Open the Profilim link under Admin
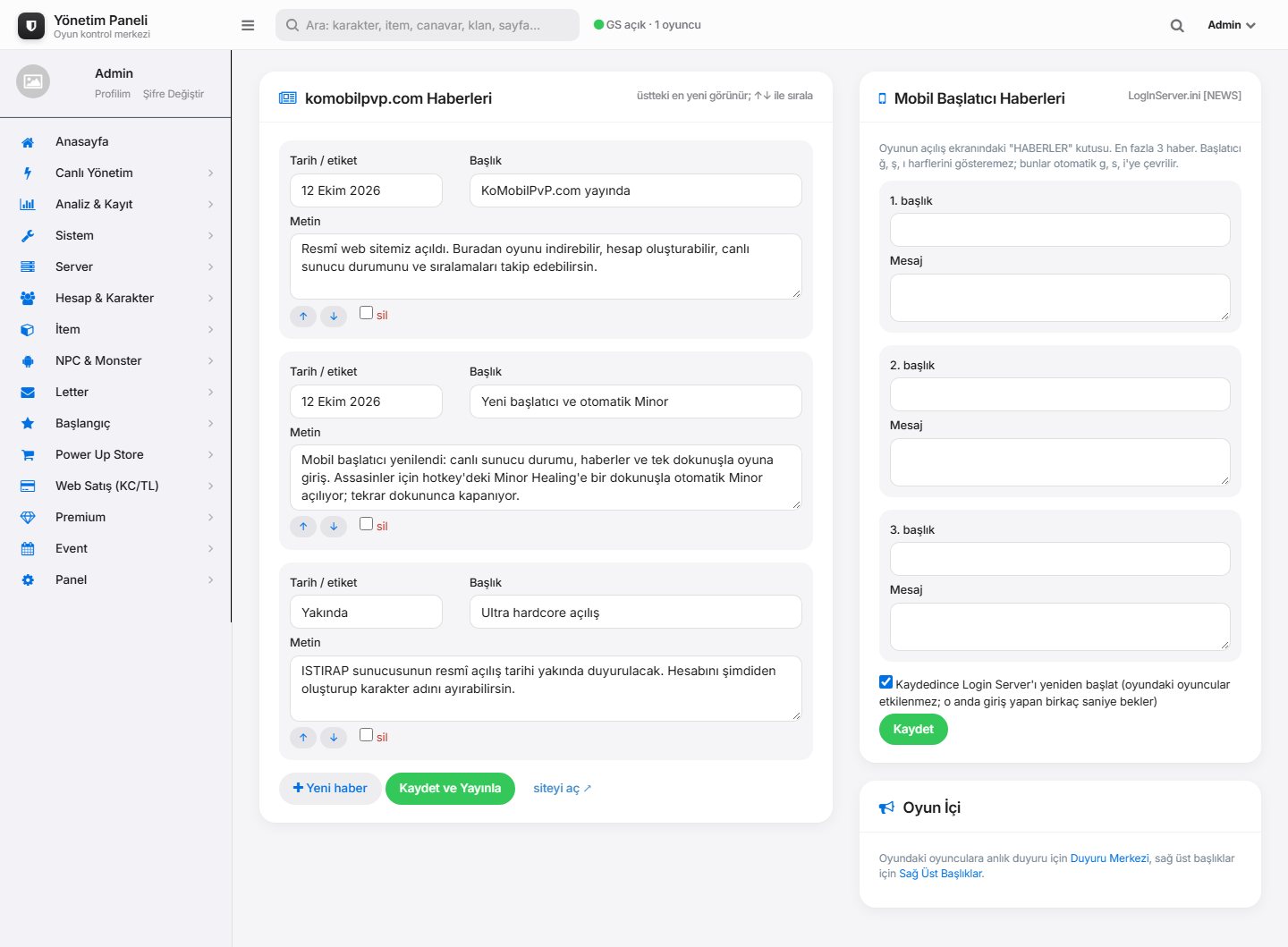Viewport: 1288px width, 947px height. coord(113,94)
